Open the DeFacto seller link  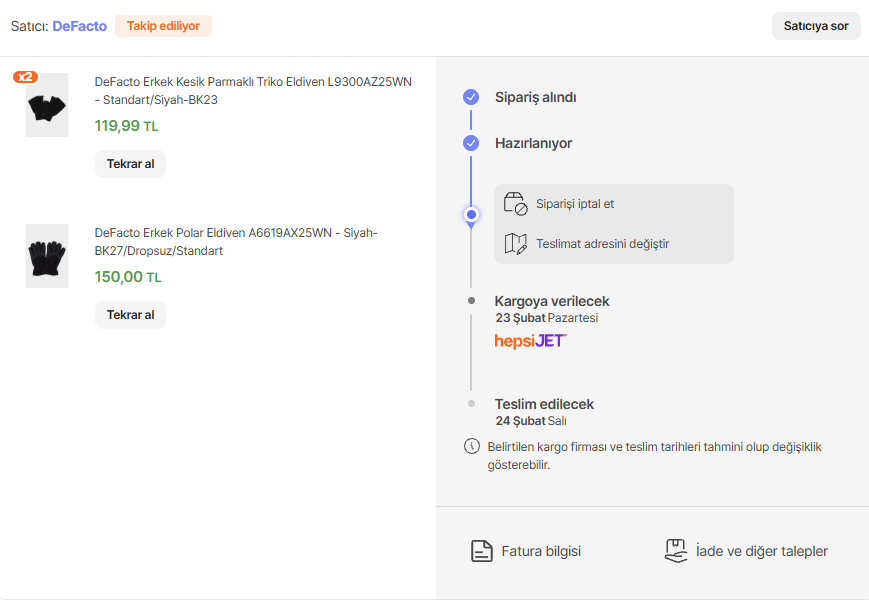pos(79,26)
